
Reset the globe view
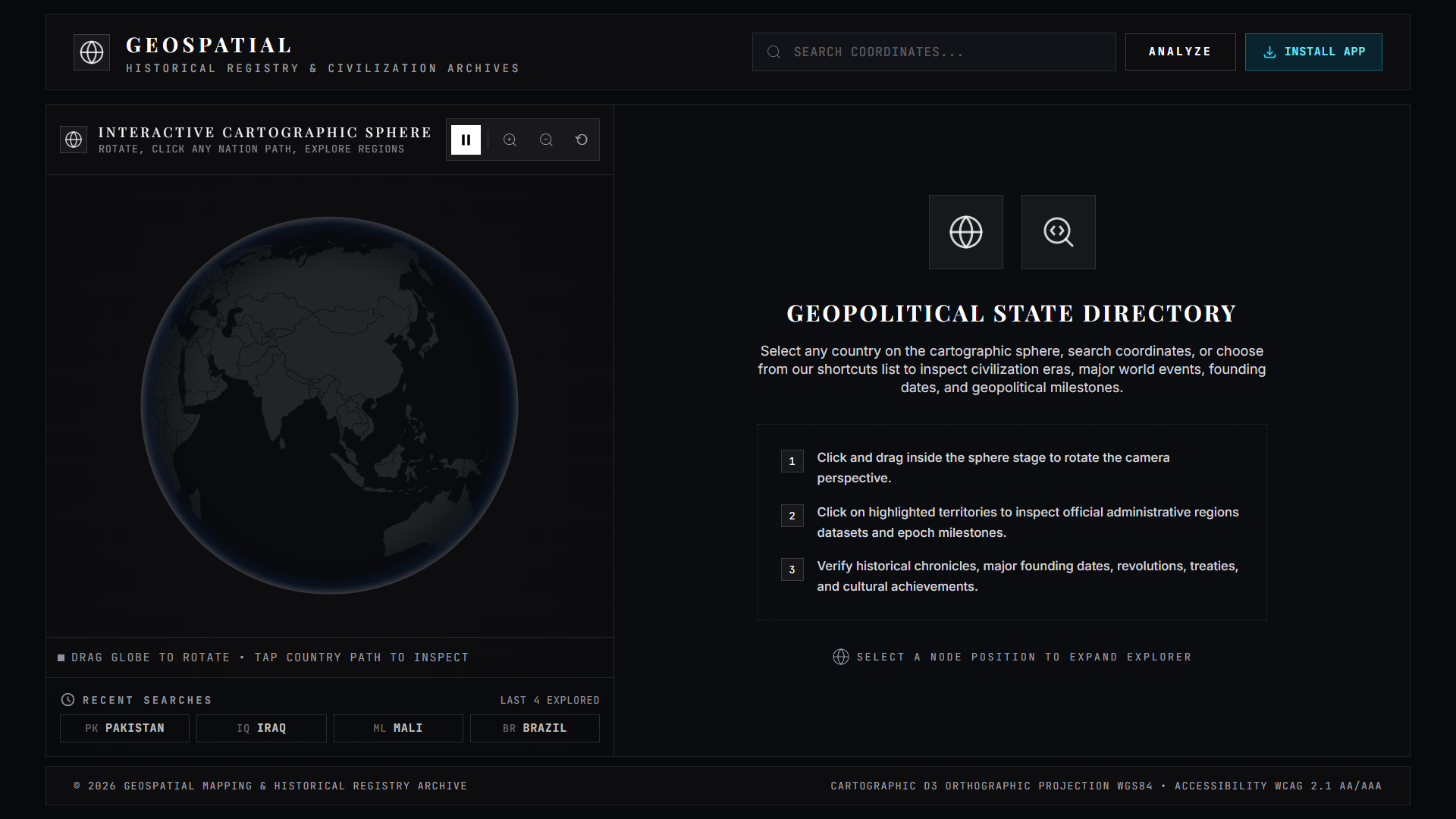coord(582,140)
